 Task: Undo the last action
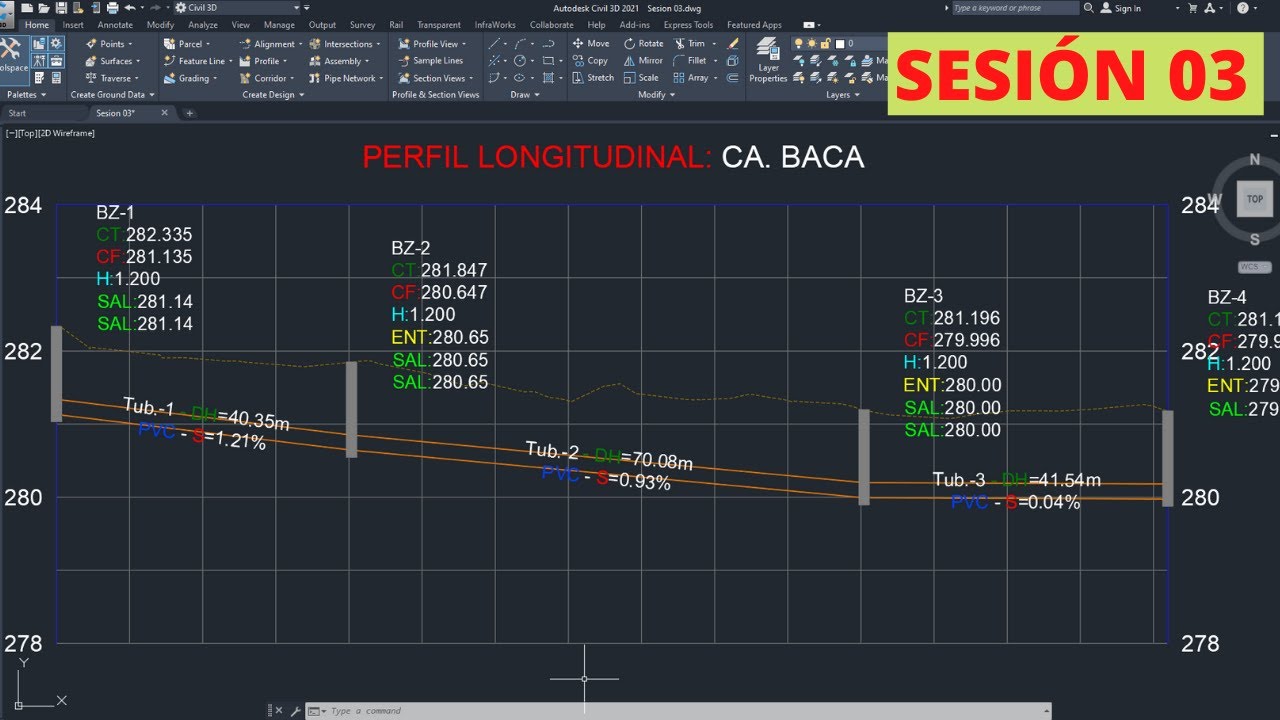pos(129,8)
